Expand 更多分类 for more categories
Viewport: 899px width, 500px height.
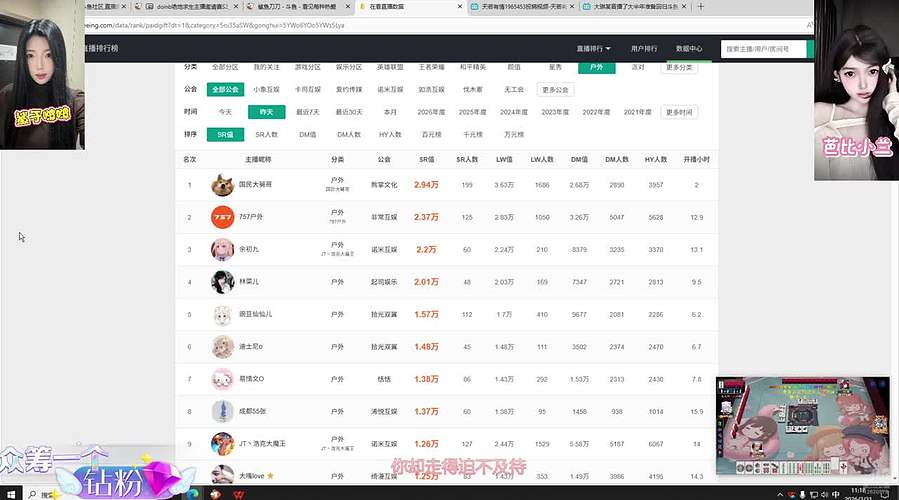pyautogui.click(x=678, y=67)
